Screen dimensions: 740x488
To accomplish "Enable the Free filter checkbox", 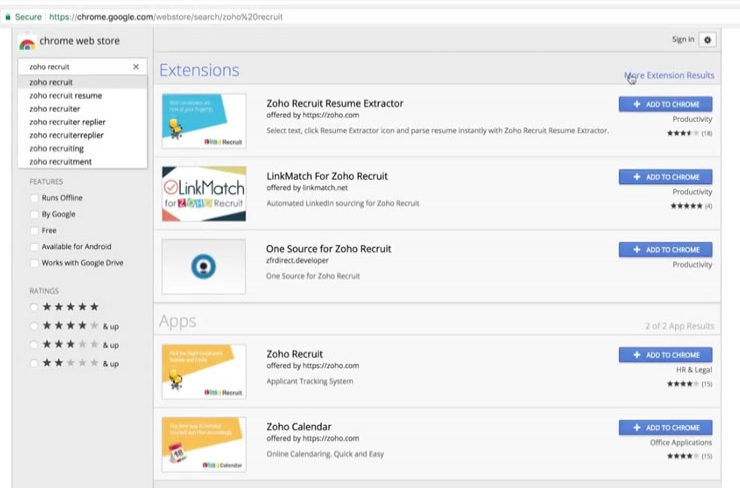I will [x=34, y=231].
